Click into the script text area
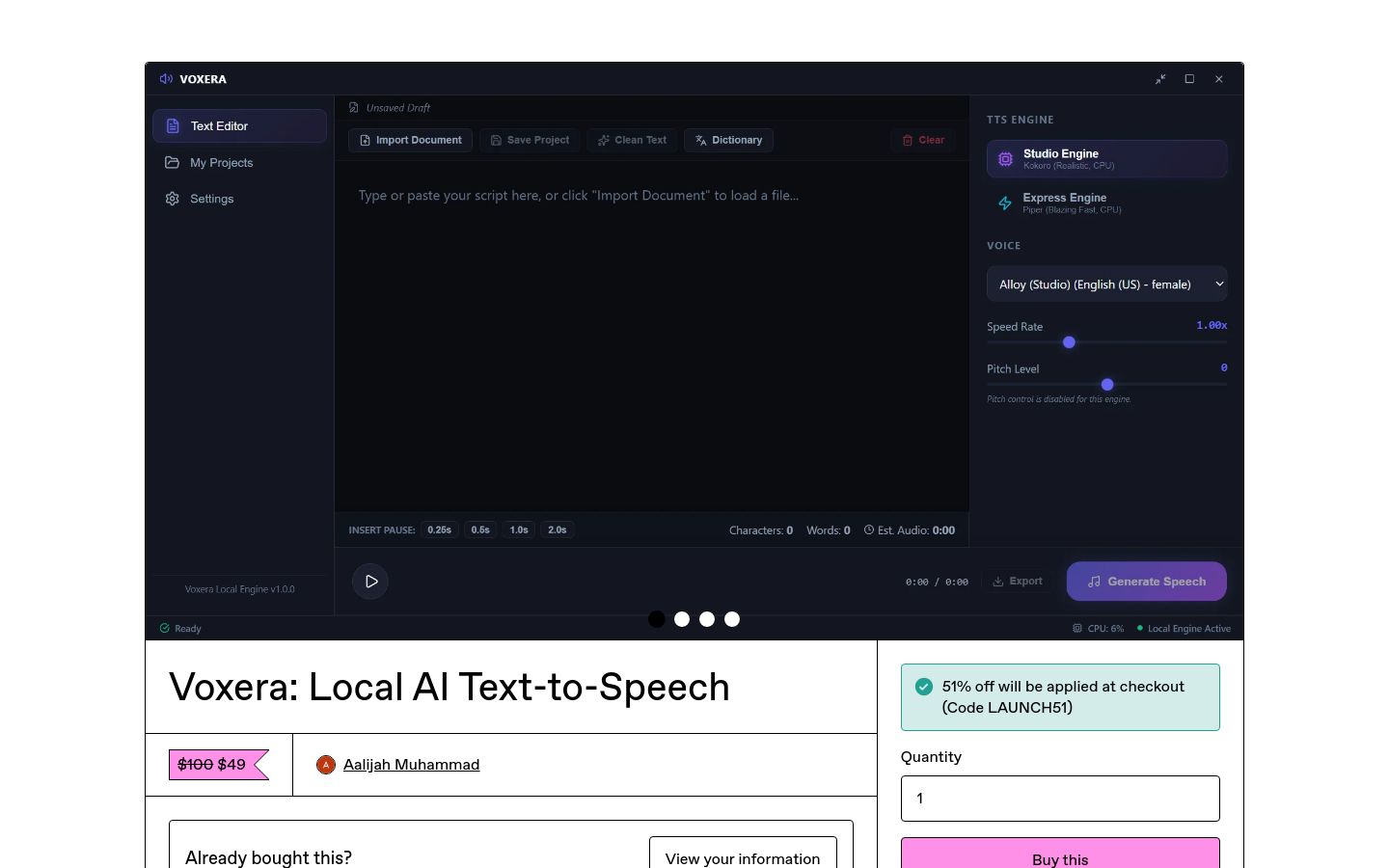The width and height of the screenshot is (1389, 868). tap(652, 336)
